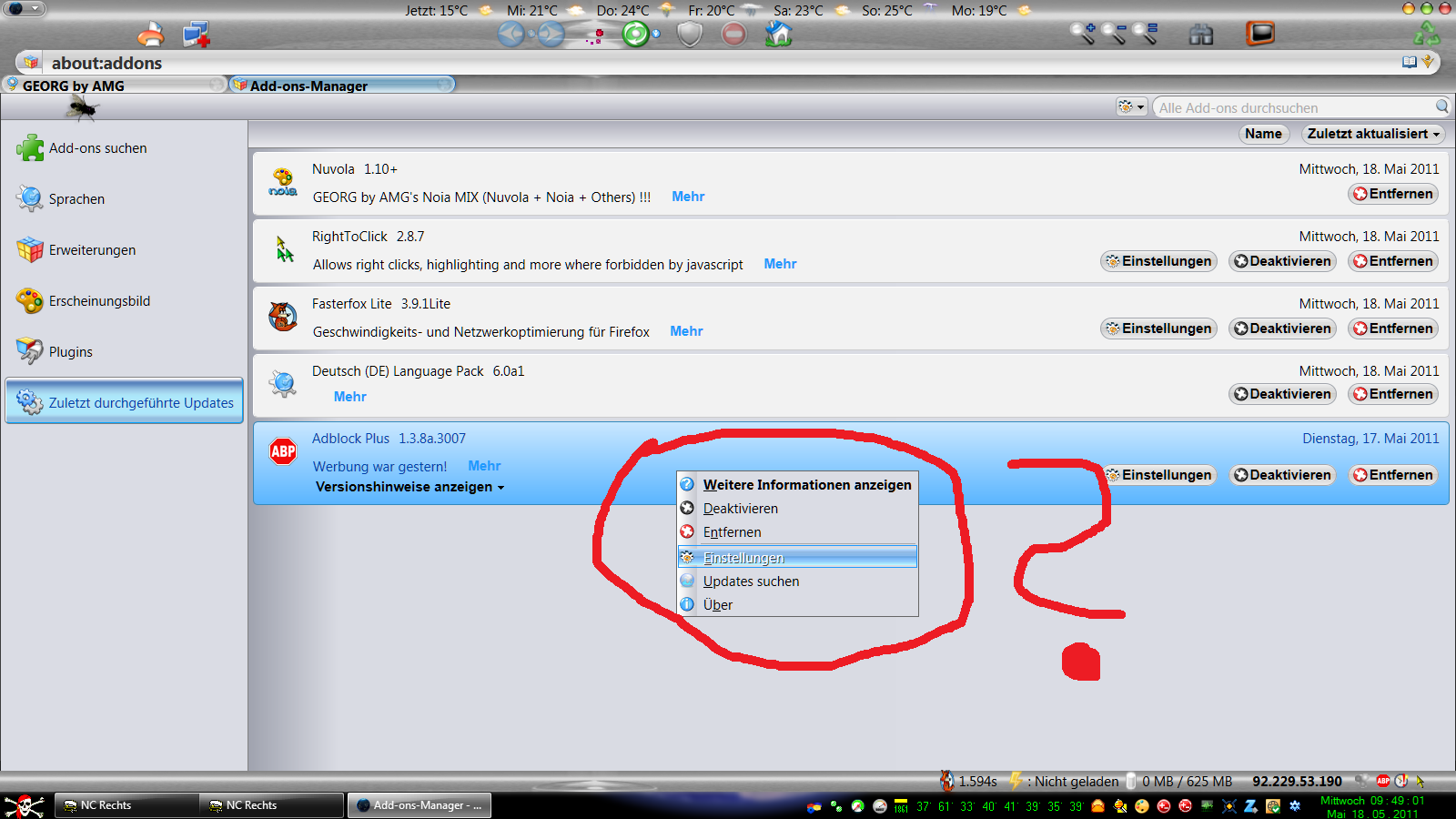Click the printer icon in the toolbar

pyautogui.click(x=151, y=35)
